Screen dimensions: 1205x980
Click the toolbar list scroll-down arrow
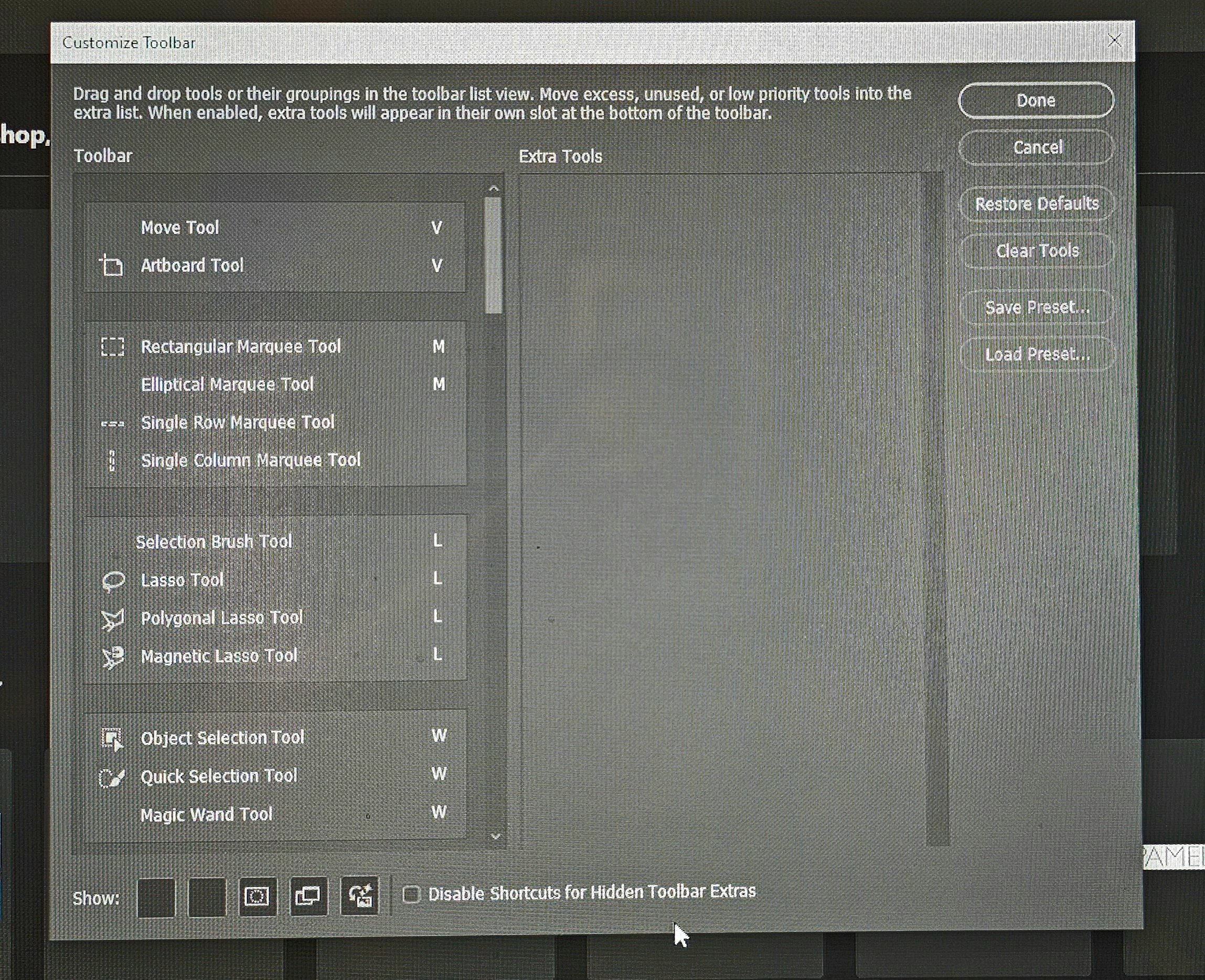point(496,836)
